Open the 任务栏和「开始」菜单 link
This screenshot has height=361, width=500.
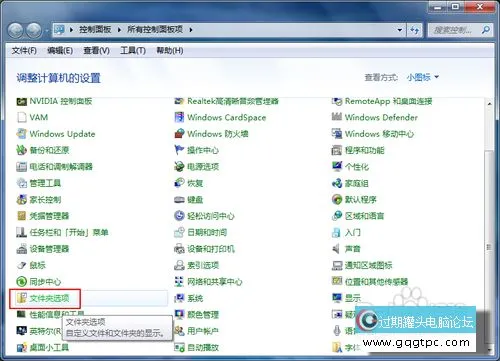click(69, 232)
